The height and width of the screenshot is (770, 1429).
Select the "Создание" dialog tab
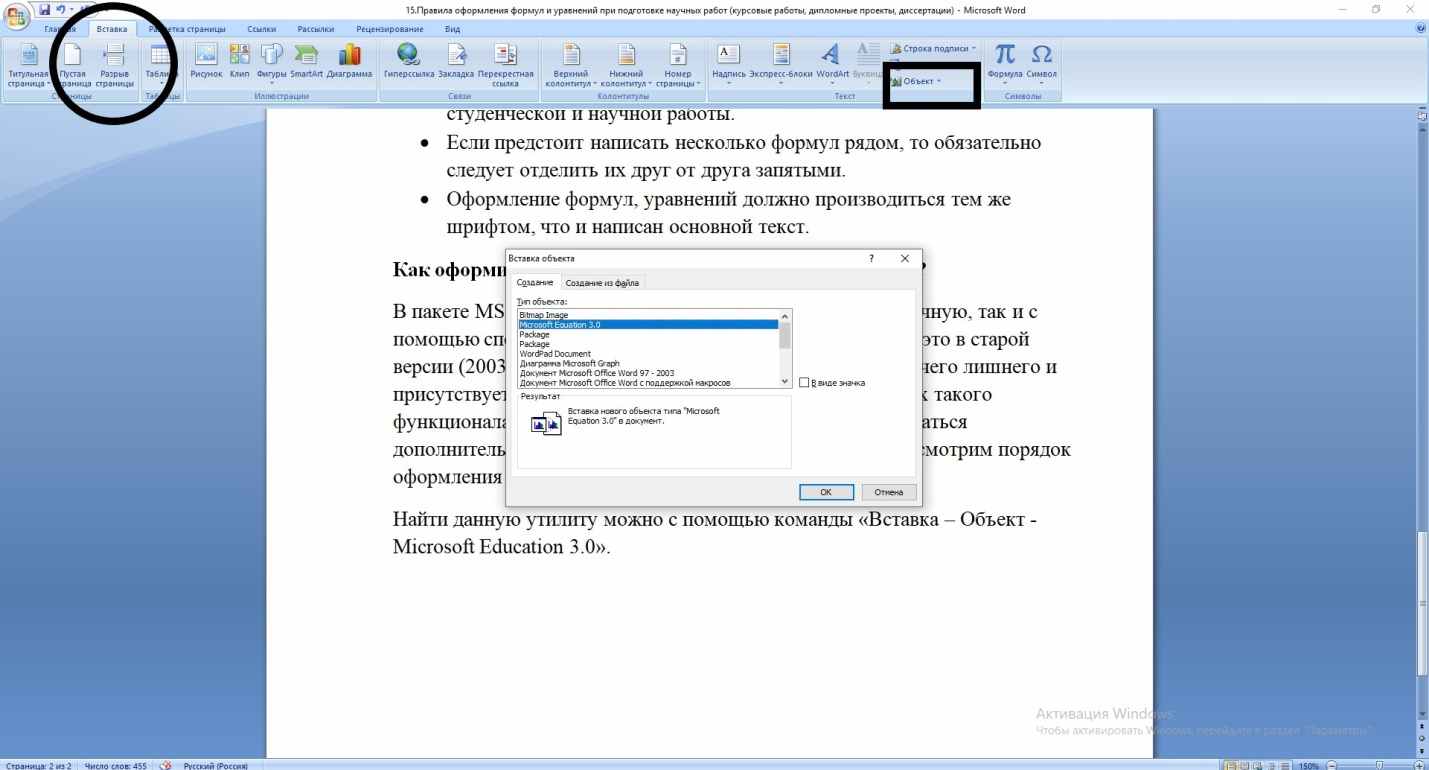(x=535, y=283)
